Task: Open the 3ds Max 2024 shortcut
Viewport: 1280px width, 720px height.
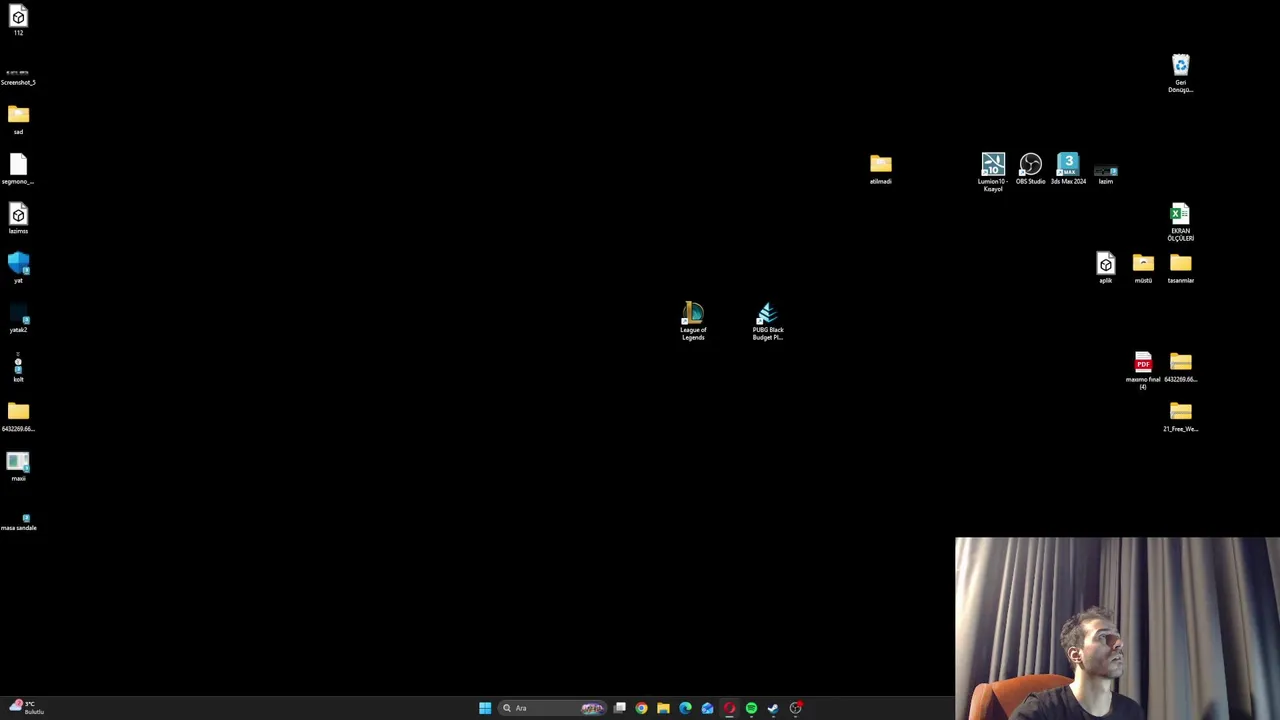Action: 1068,169
